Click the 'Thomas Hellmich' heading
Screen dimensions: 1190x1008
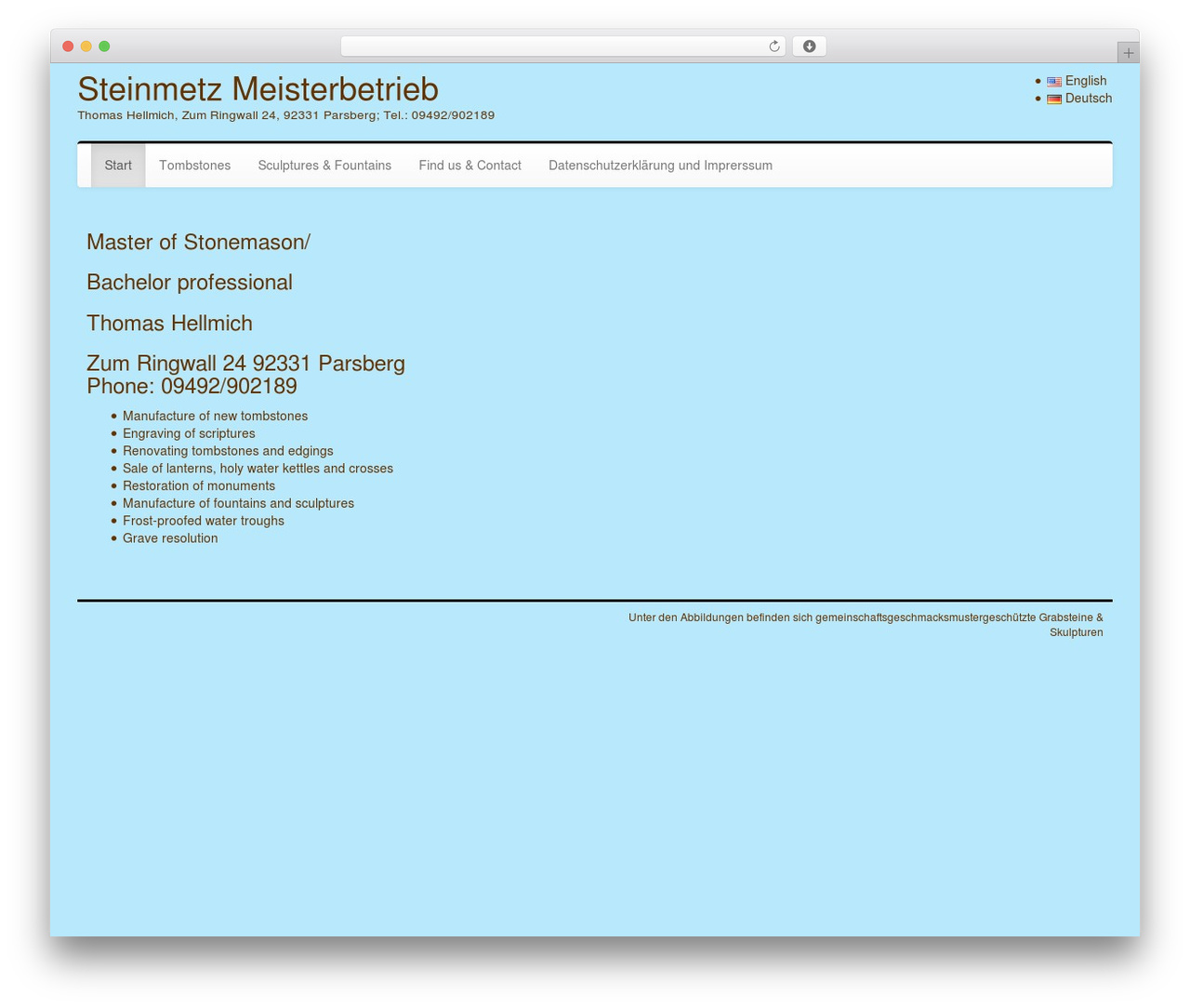[x=169, y=323]
